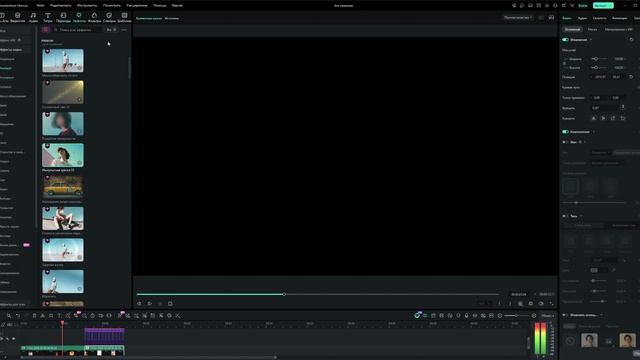640x360 pixels.
Task: Select the first effect thumbnail in the list
Action: [x=63, y=60]
